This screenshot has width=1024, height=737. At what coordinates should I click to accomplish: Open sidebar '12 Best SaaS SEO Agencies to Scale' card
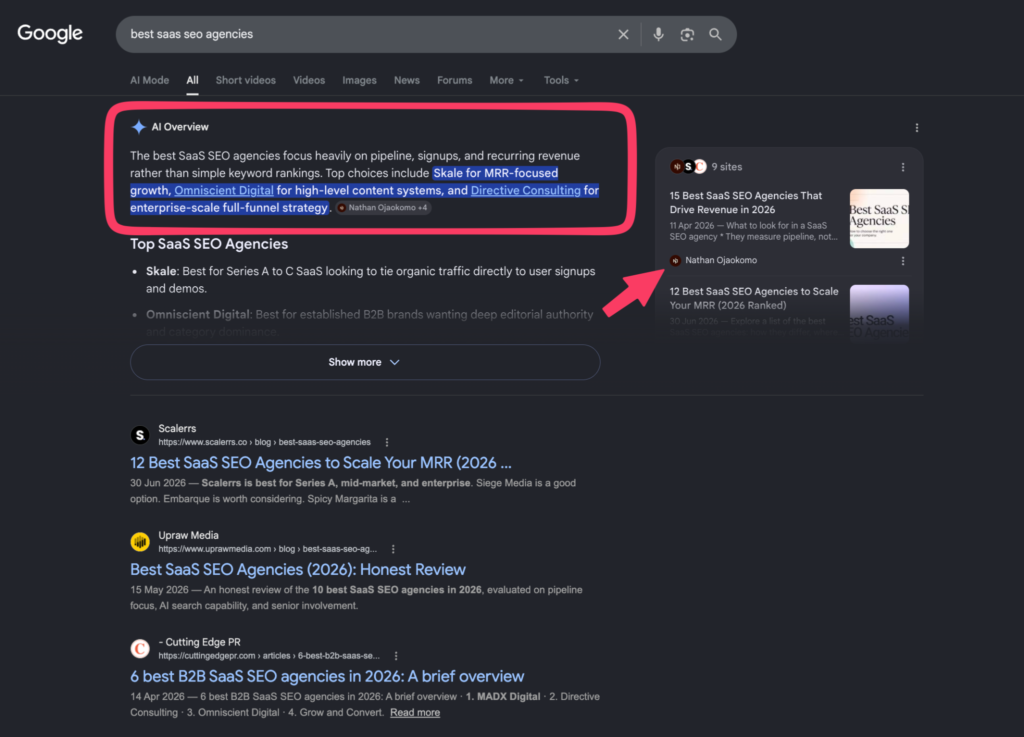point(754,298)
